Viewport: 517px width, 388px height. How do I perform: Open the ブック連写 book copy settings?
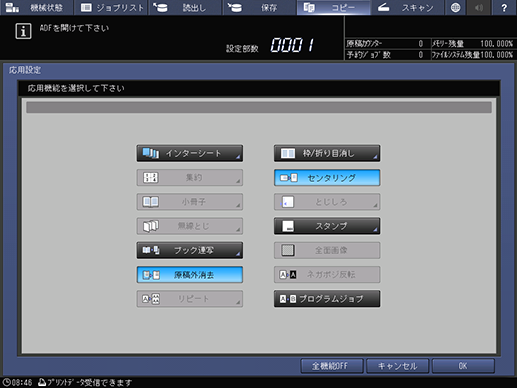click(x=190, y=250)
